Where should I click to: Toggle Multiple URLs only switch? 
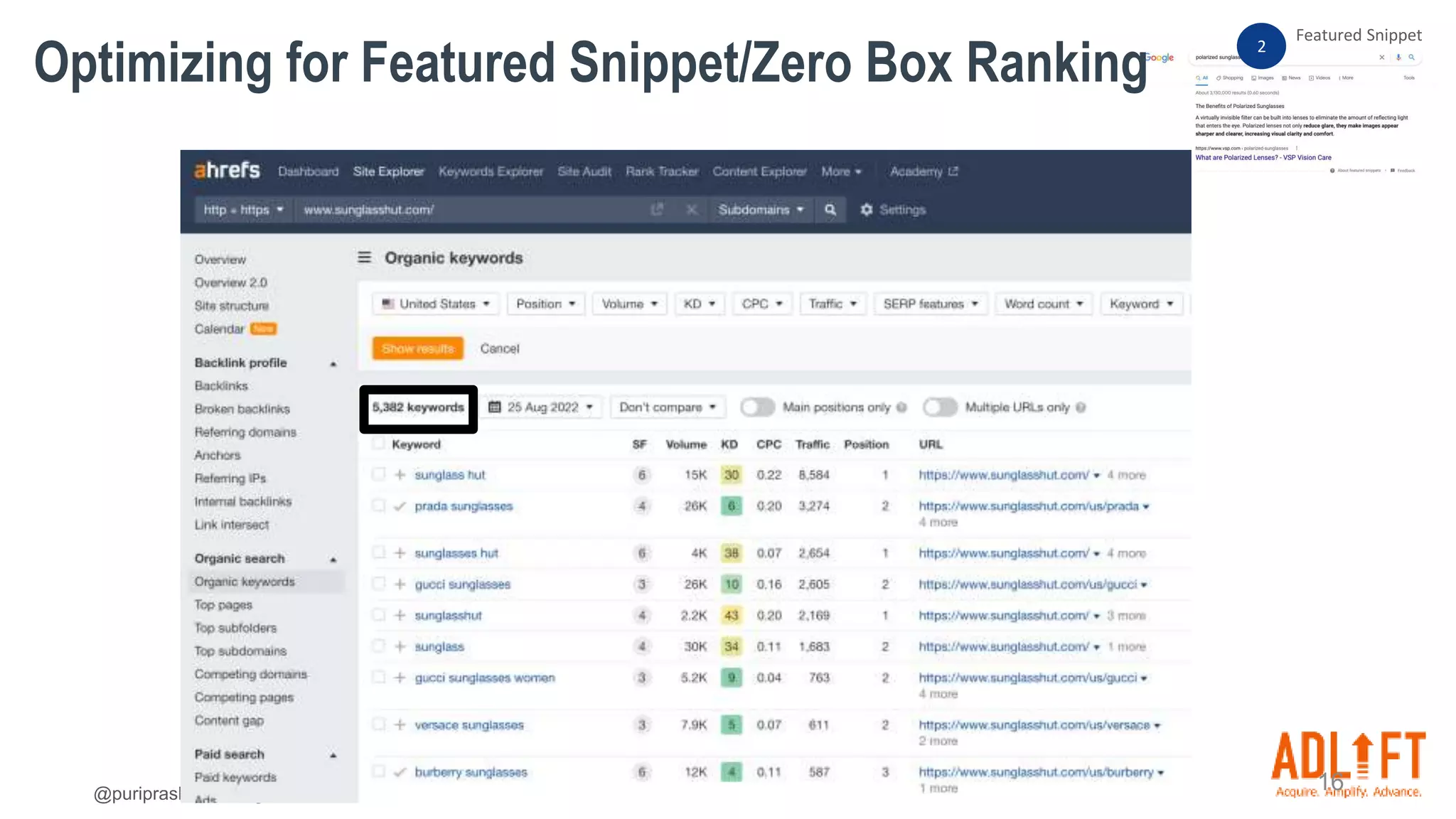click(x=940, y=407)
